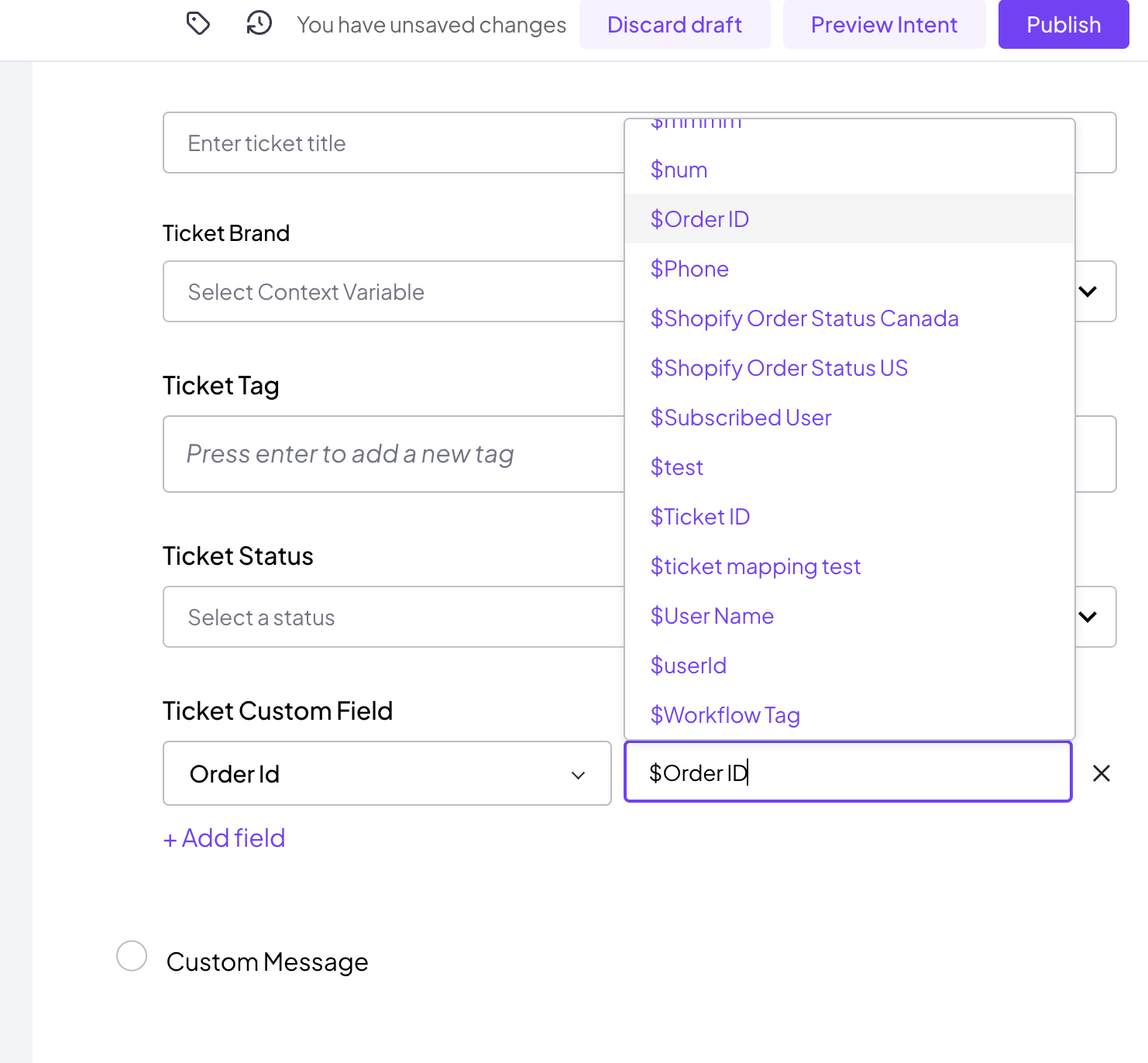Screen dimensions: 1148x1063
Task: Choose $Workflow Tag variable
Action: tap(850, 715)
